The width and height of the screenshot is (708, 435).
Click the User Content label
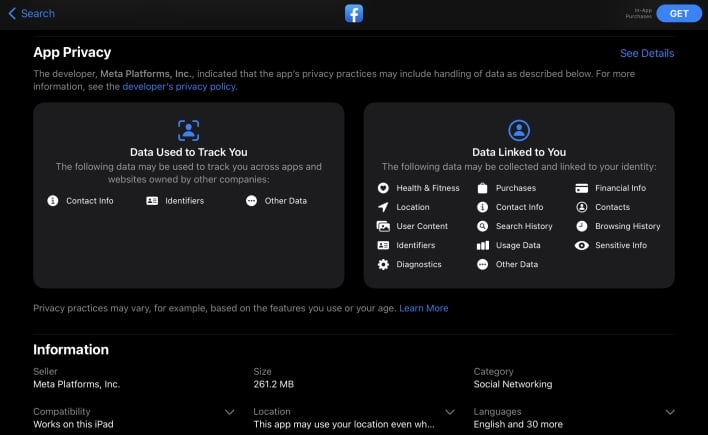(422, 226)
